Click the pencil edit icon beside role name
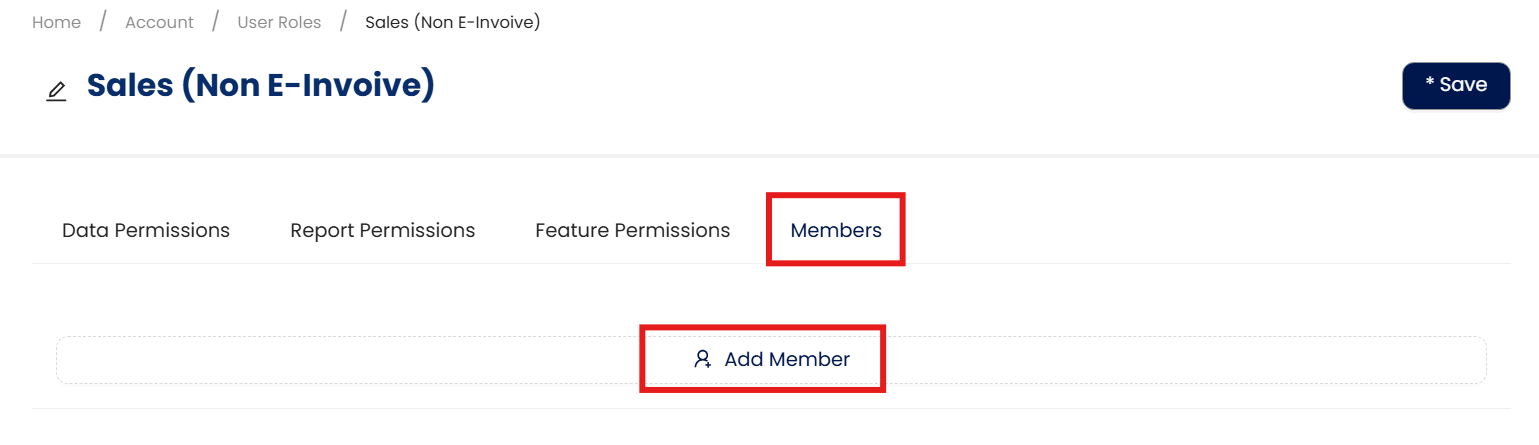The image size is (1539, 445). pos(56,92)
